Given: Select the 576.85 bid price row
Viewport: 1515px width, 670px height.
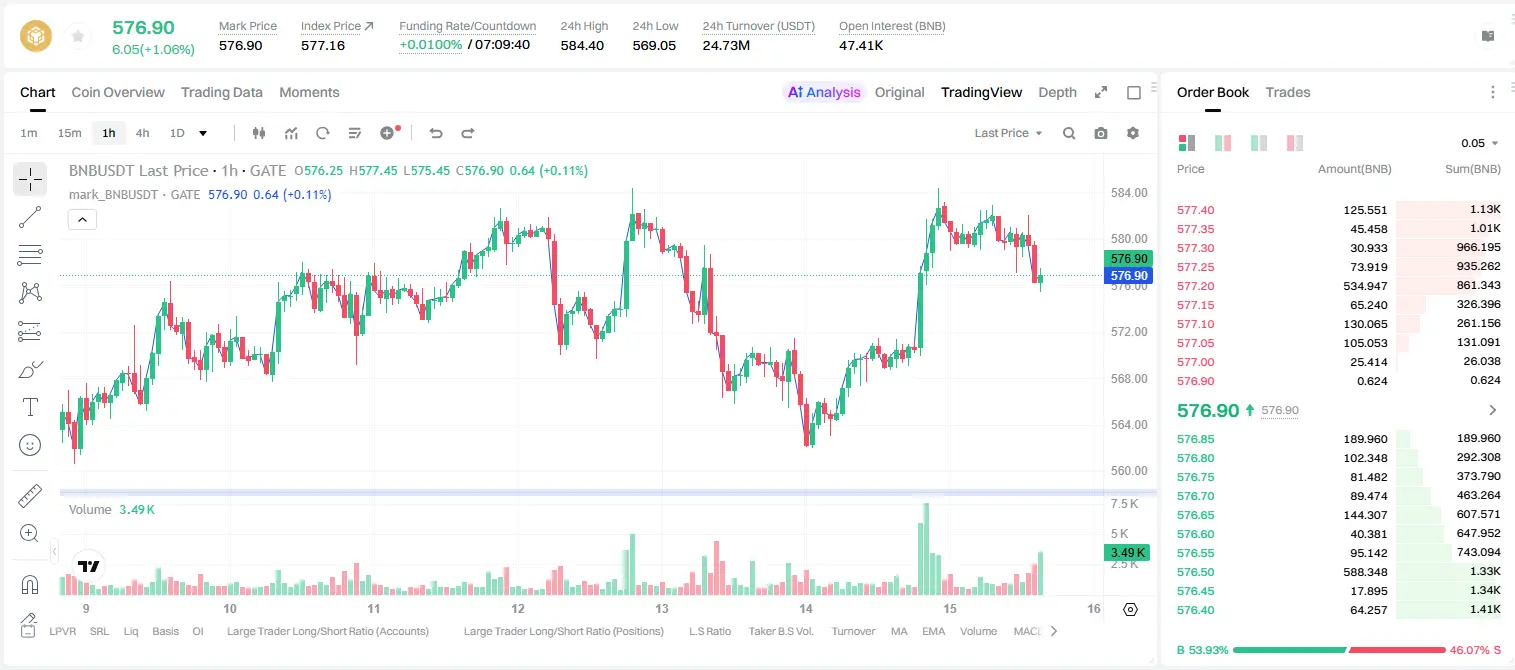Looking at the screenshot, I should (1339, 438).
